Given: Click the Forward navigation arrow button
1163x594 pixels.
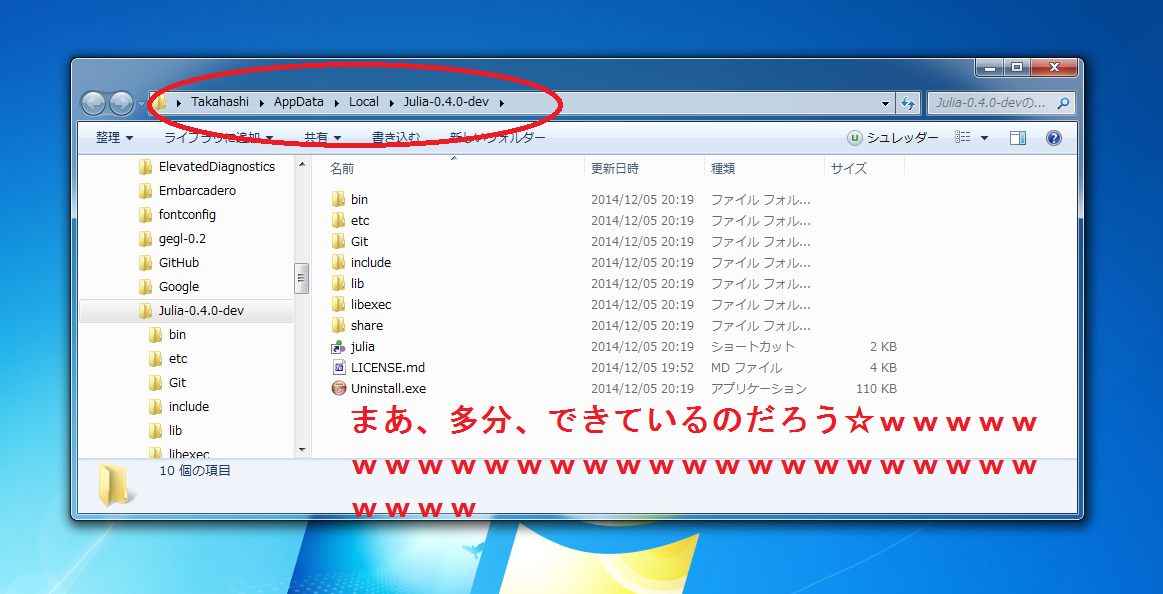Looking at the screenshot, I should (x=121, y=103).
